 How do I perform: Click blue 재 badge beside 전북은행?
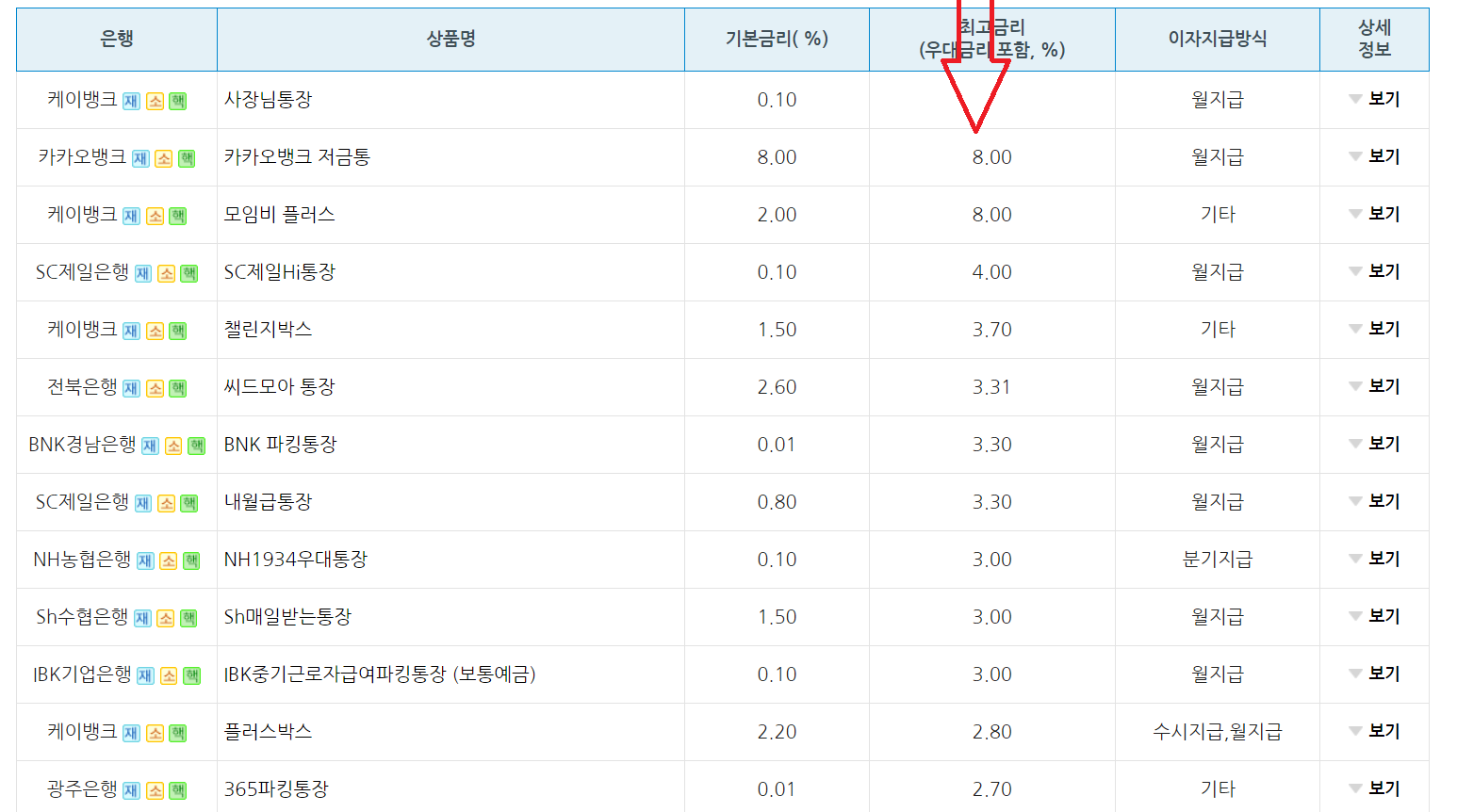click(x=131, y=388)
